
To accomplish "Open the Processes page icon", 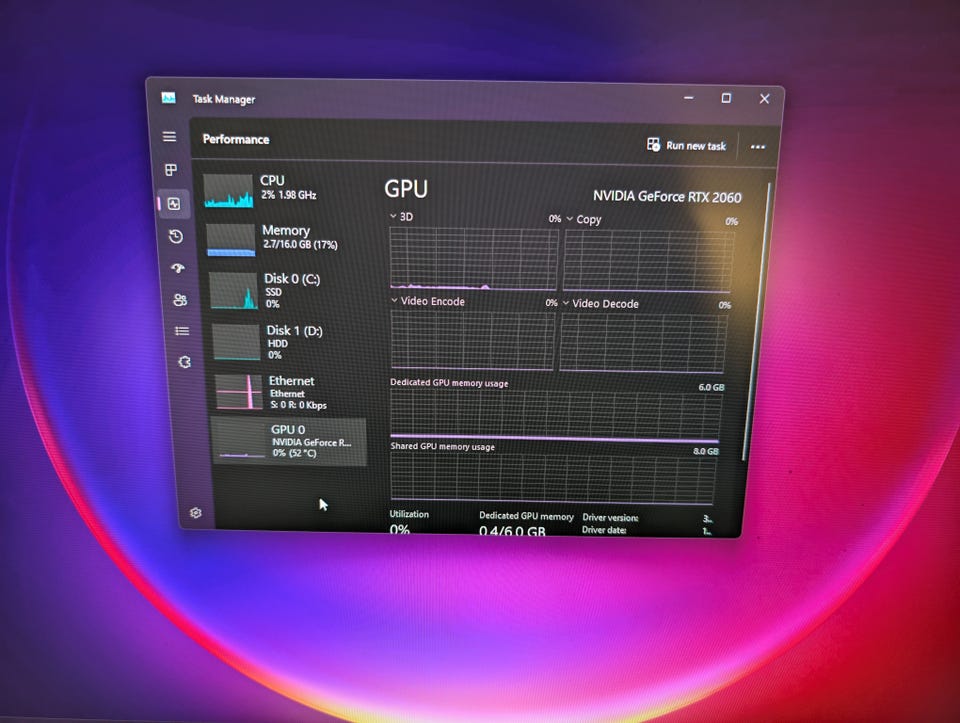I will coord(171,170).
